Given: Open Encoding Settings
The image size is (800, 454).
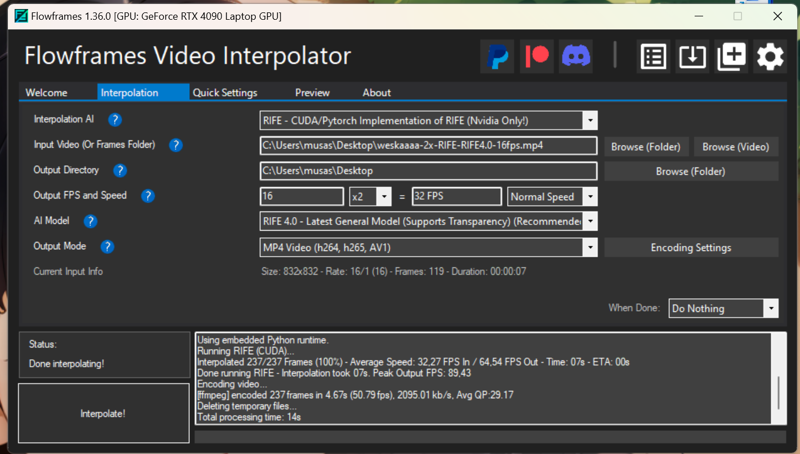Looking at the screenshot, I should pos(691,247).
